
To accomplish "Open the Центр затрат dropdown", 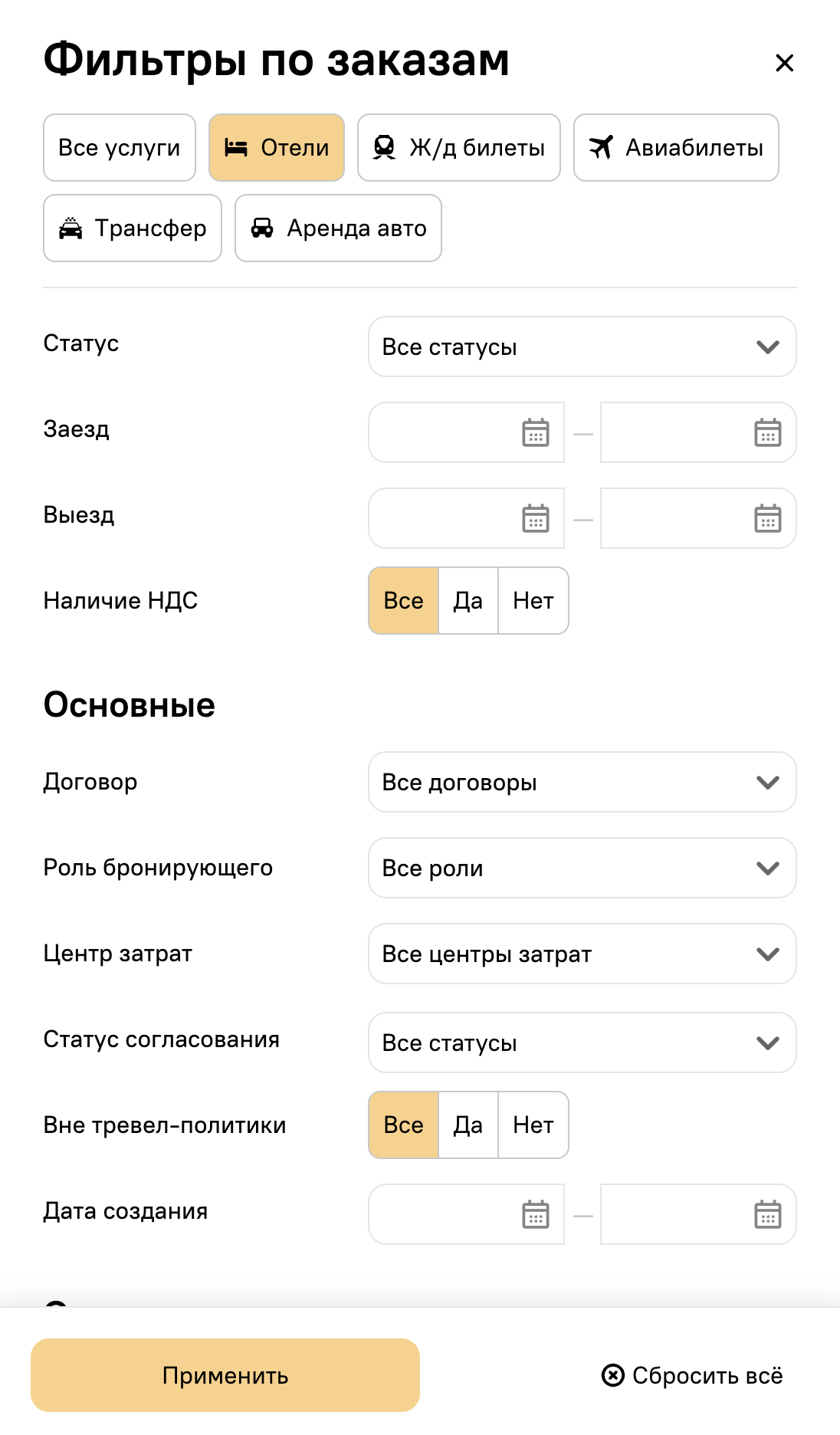I will (x=582, y=954).
